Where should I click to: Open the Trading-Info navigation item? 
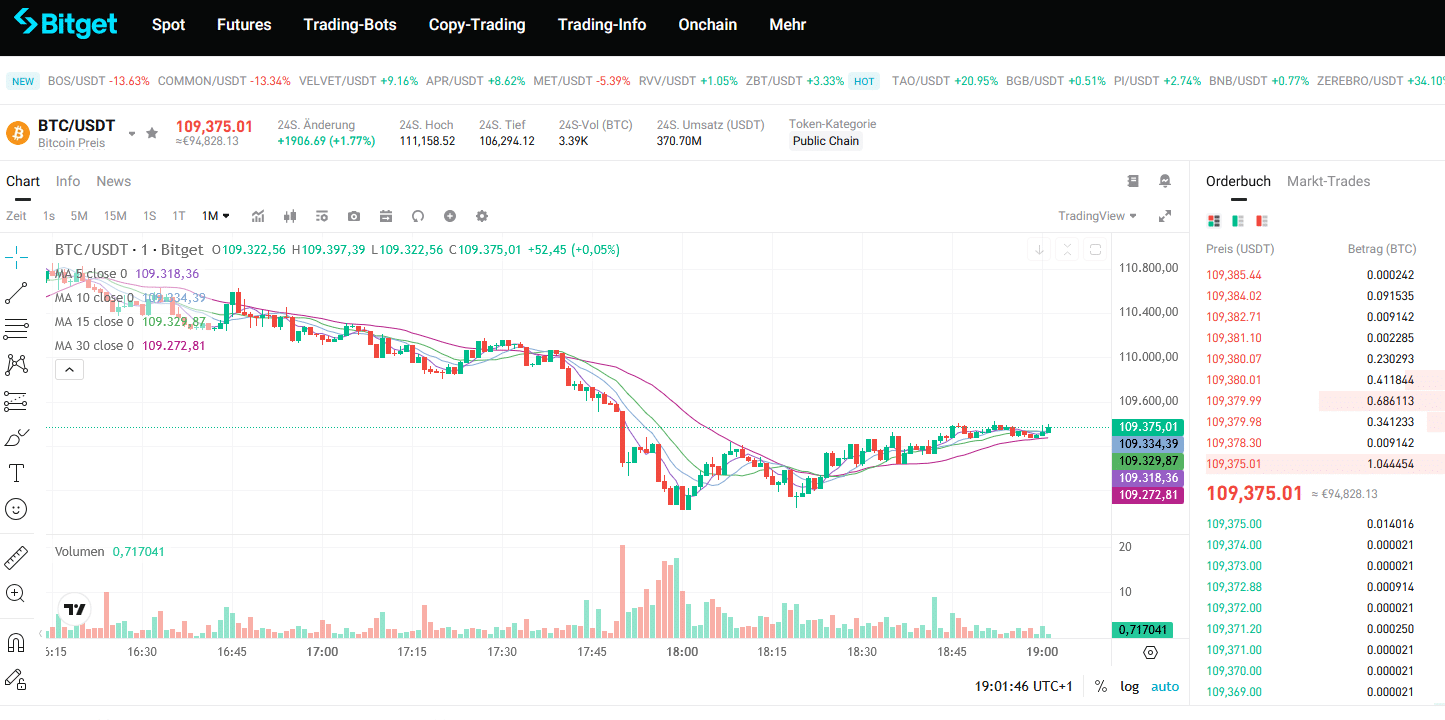[x=602, y=25]
